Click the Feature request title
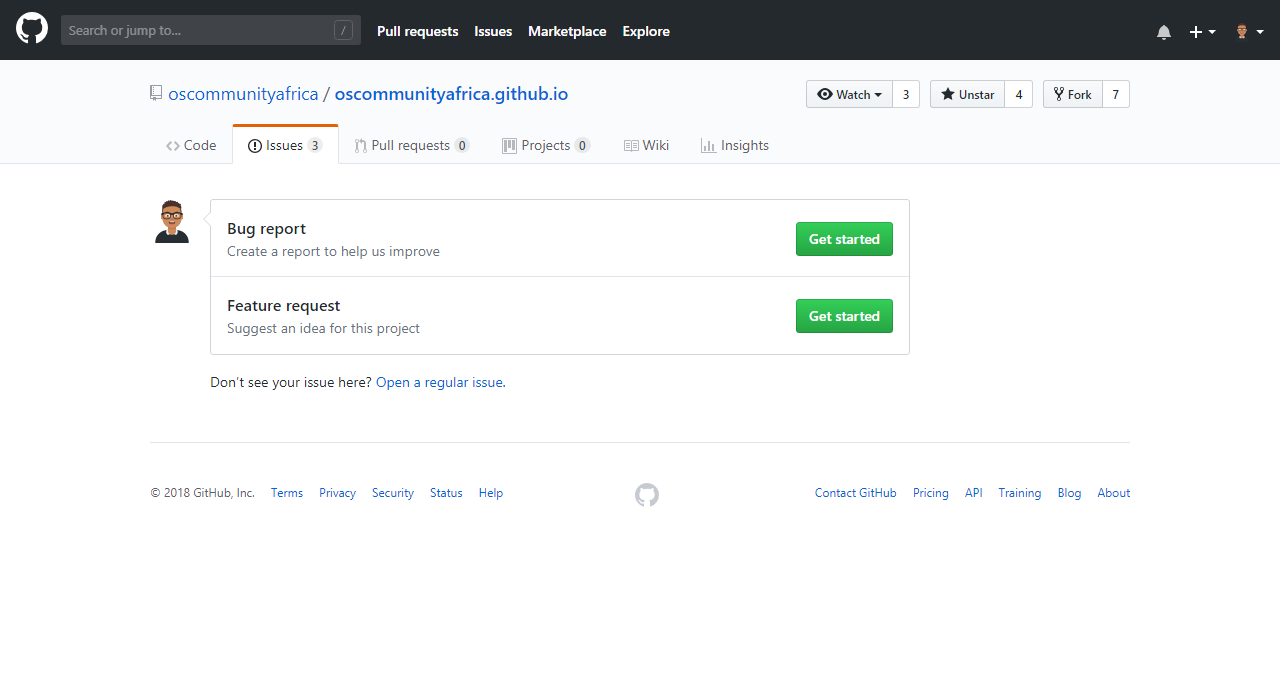 coord(284,306)
